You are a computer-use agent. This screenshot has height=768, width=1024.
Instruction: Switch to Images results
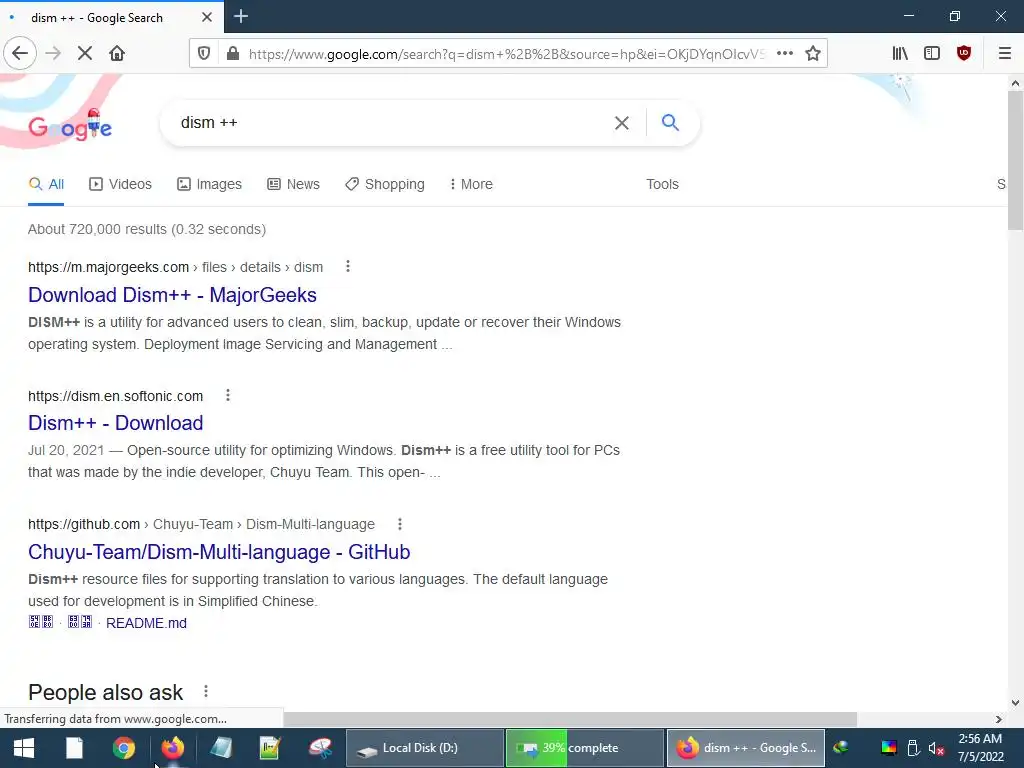(209, 184)
